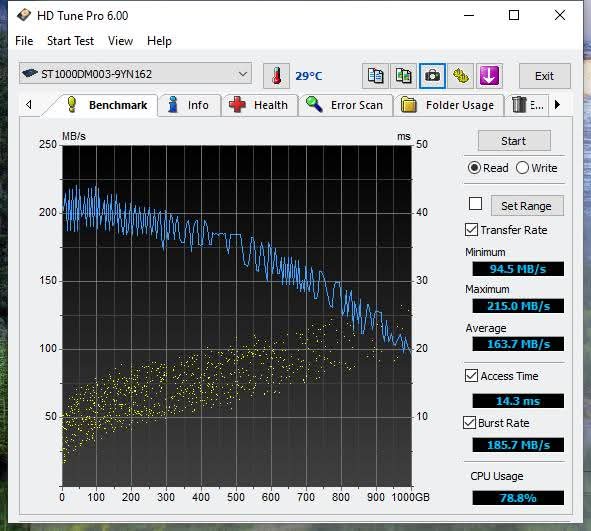Click the Start benchmark button

pyautogui.click(x=514, y=141)
